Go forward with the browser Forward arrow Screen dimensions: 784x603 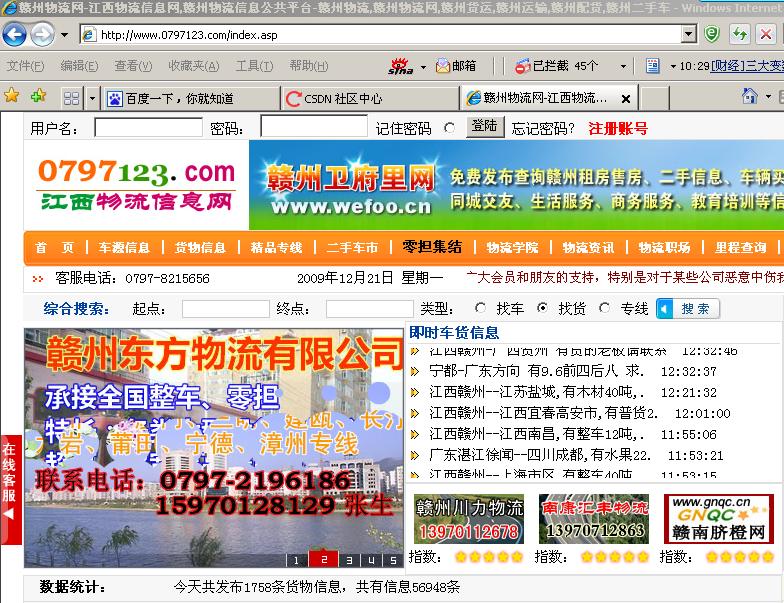[42, 34]
